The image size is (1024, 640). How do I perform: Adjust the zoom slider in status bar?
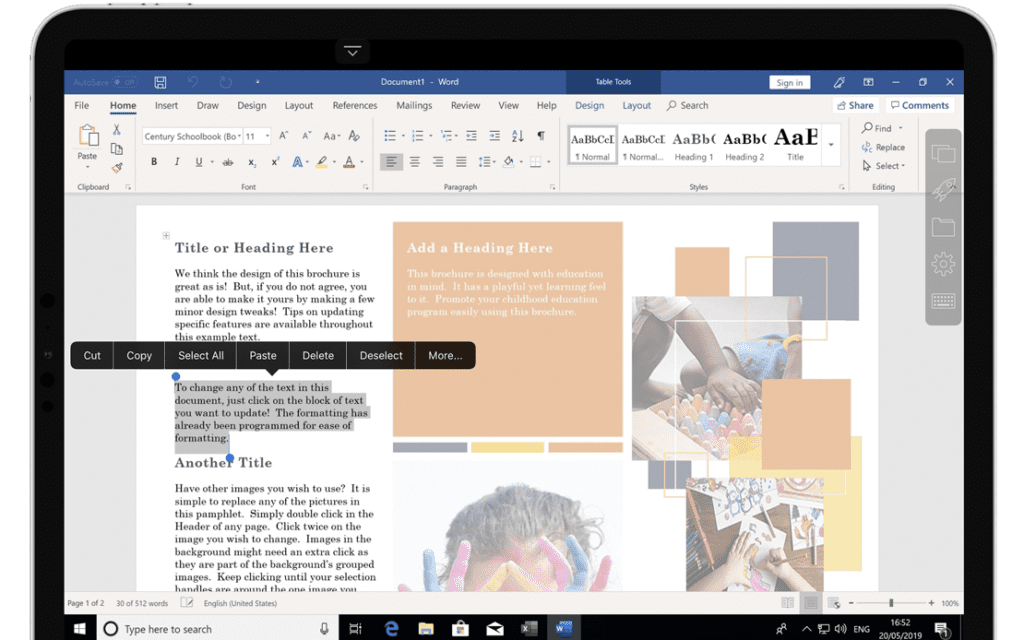[x=891, y=603]
